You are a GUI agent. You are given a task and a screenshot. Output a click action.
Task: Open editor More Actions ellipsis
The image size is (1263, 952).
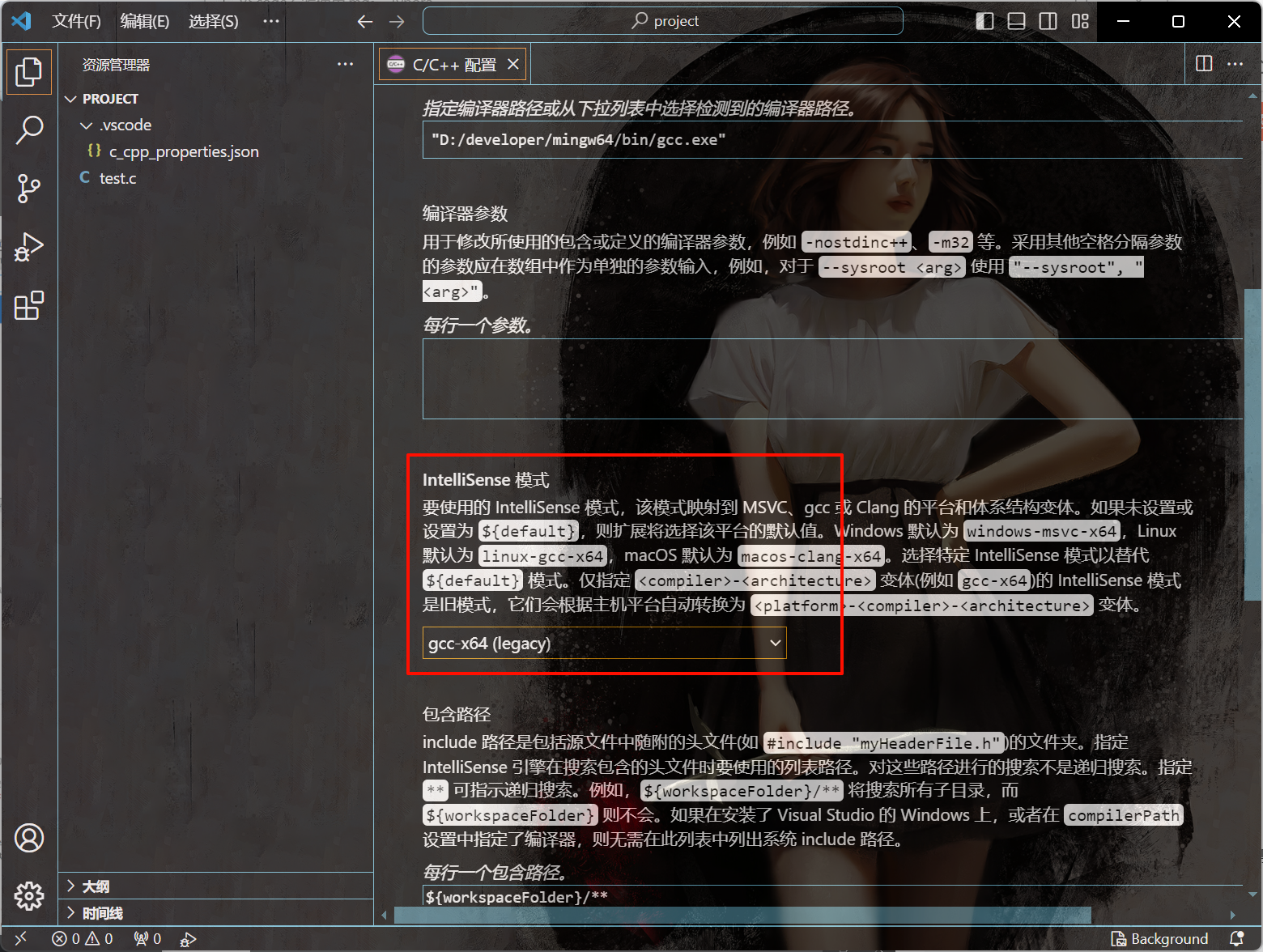(1235, 63)
